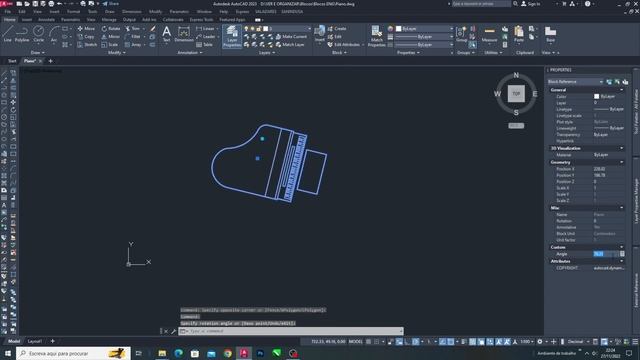The width and height of the screenshot is (640, 360).
Task: Toggle snap mode in status bar
Action: 377,342
